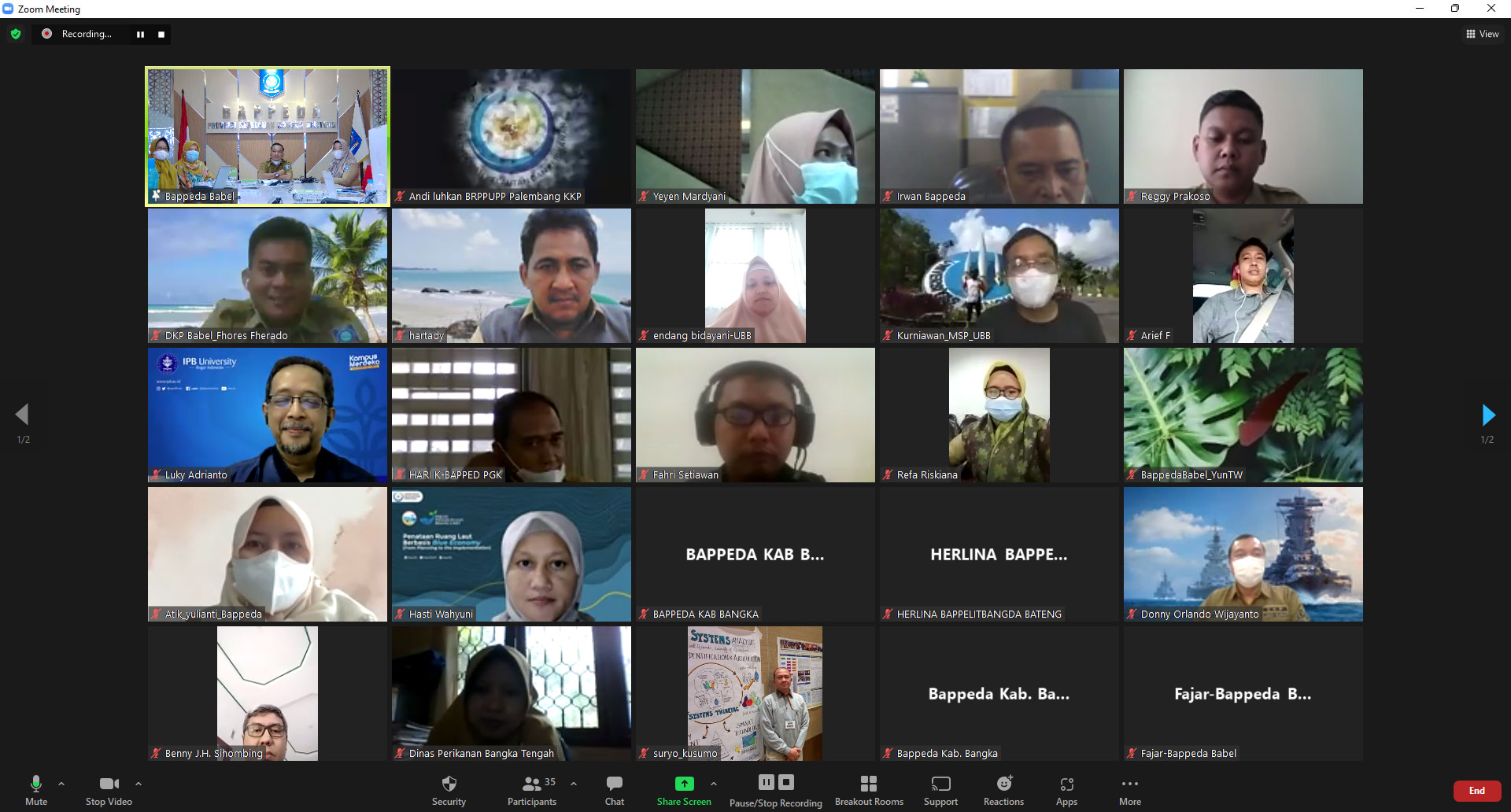Stop the recording in top bar
The image size is (1511, 812).
[161, 34]
